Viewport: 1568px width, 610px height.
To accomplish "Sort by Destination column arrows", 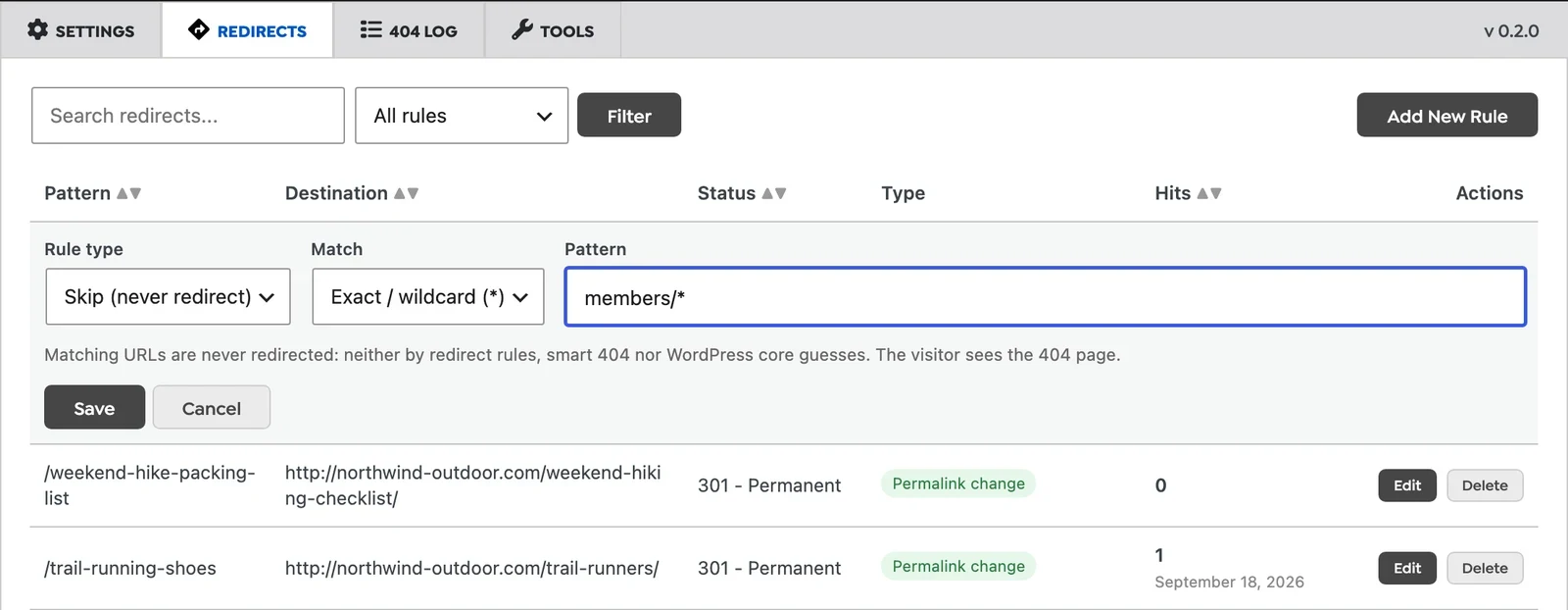I will pos(407,193).
